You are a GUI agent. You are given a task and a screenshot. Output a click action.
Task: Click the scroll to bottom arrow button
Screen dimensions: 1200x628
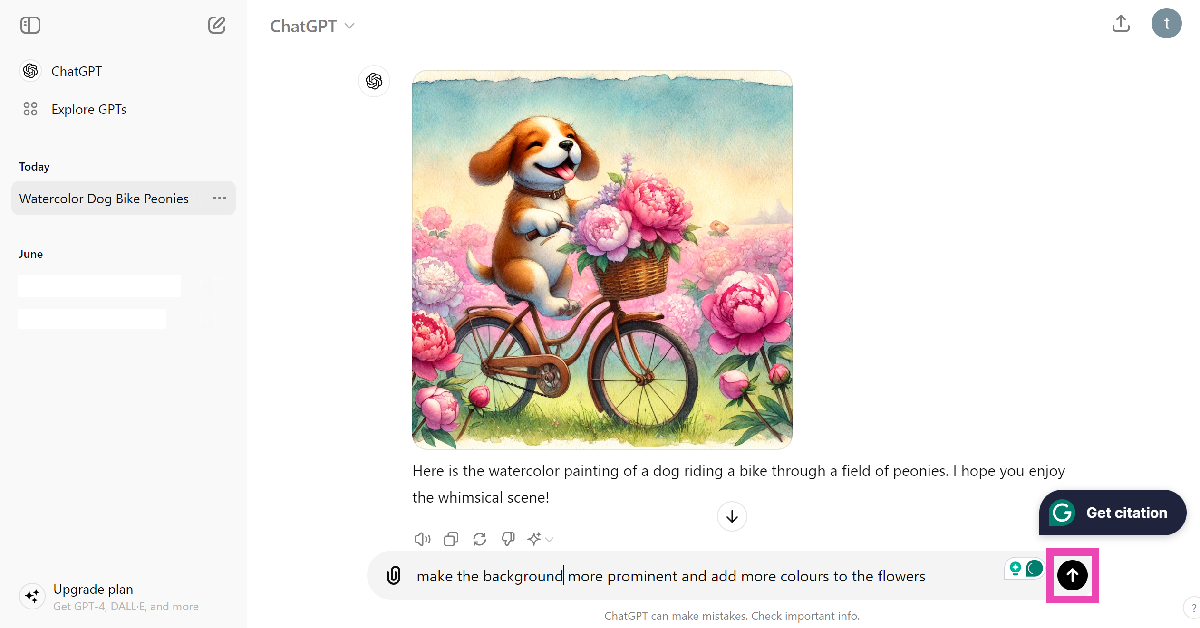tap(732, 516)
